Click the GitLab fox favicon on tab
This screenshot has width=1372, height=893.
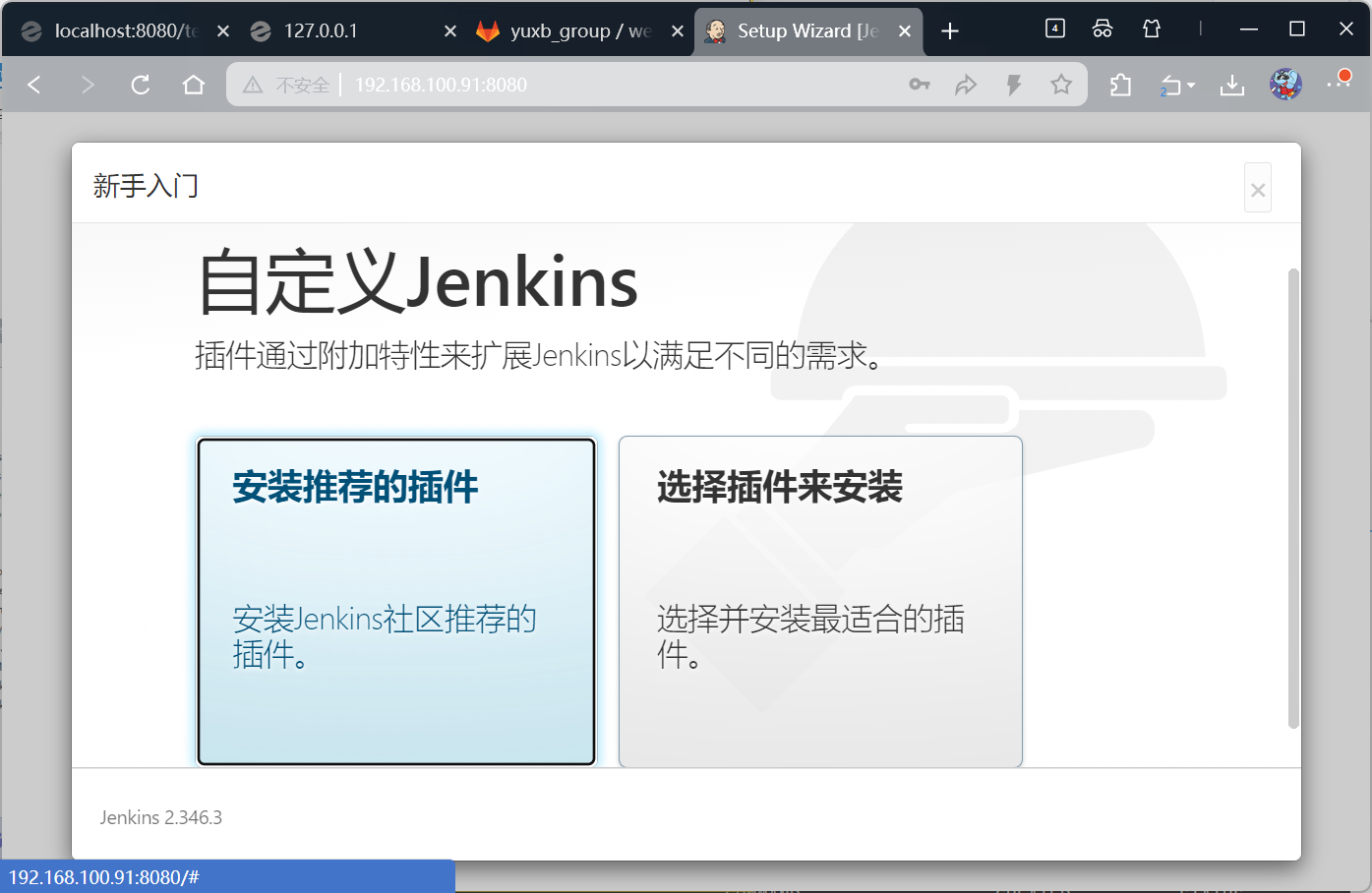[488, 31]
